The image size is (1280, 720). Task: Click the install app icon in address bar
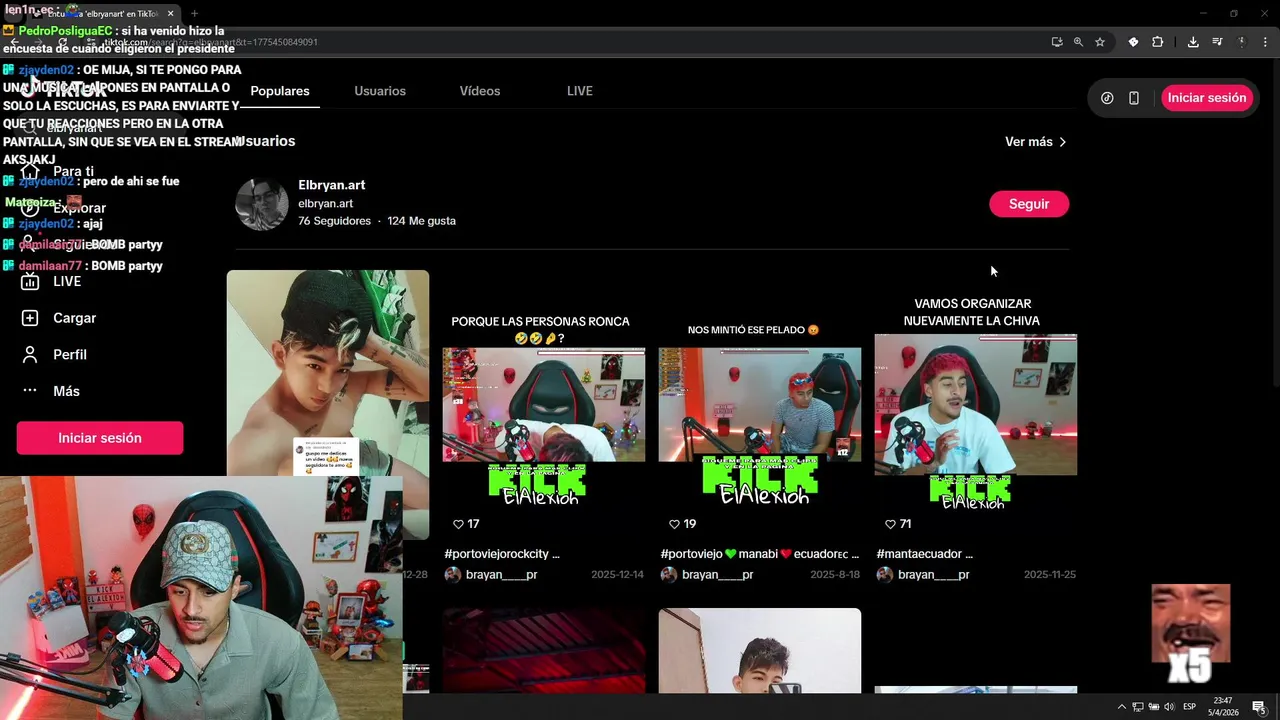(x=1057, y=42)
